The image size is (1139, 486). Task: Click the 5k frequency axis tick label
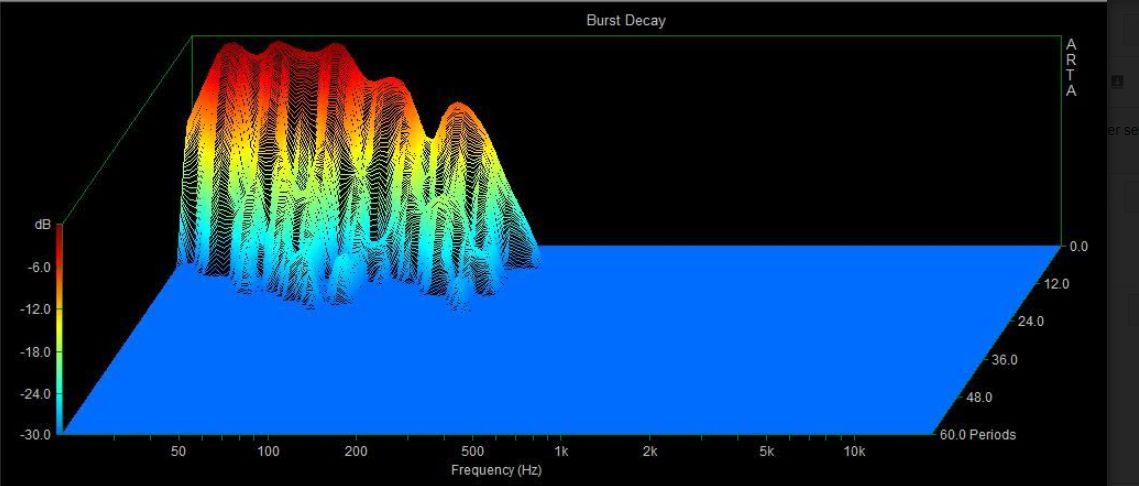point(766,452)
